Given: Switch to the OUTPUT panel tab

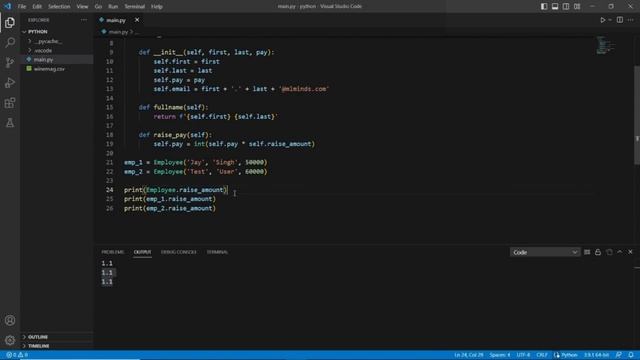Looking at the screenshot, I should click(x=142, y=252).
